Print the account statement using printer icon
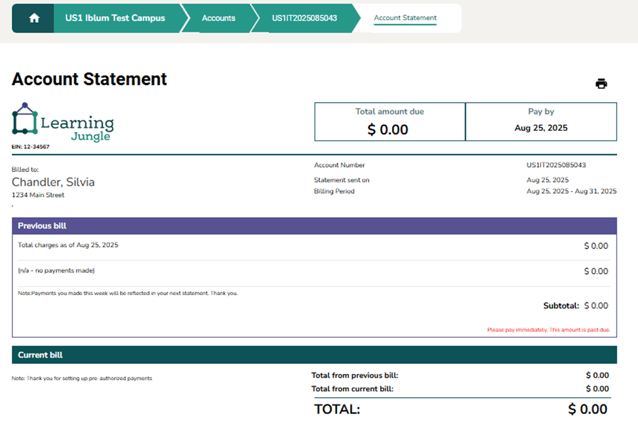This screenshot has height=422, width=638. click(x=601, y=84)
